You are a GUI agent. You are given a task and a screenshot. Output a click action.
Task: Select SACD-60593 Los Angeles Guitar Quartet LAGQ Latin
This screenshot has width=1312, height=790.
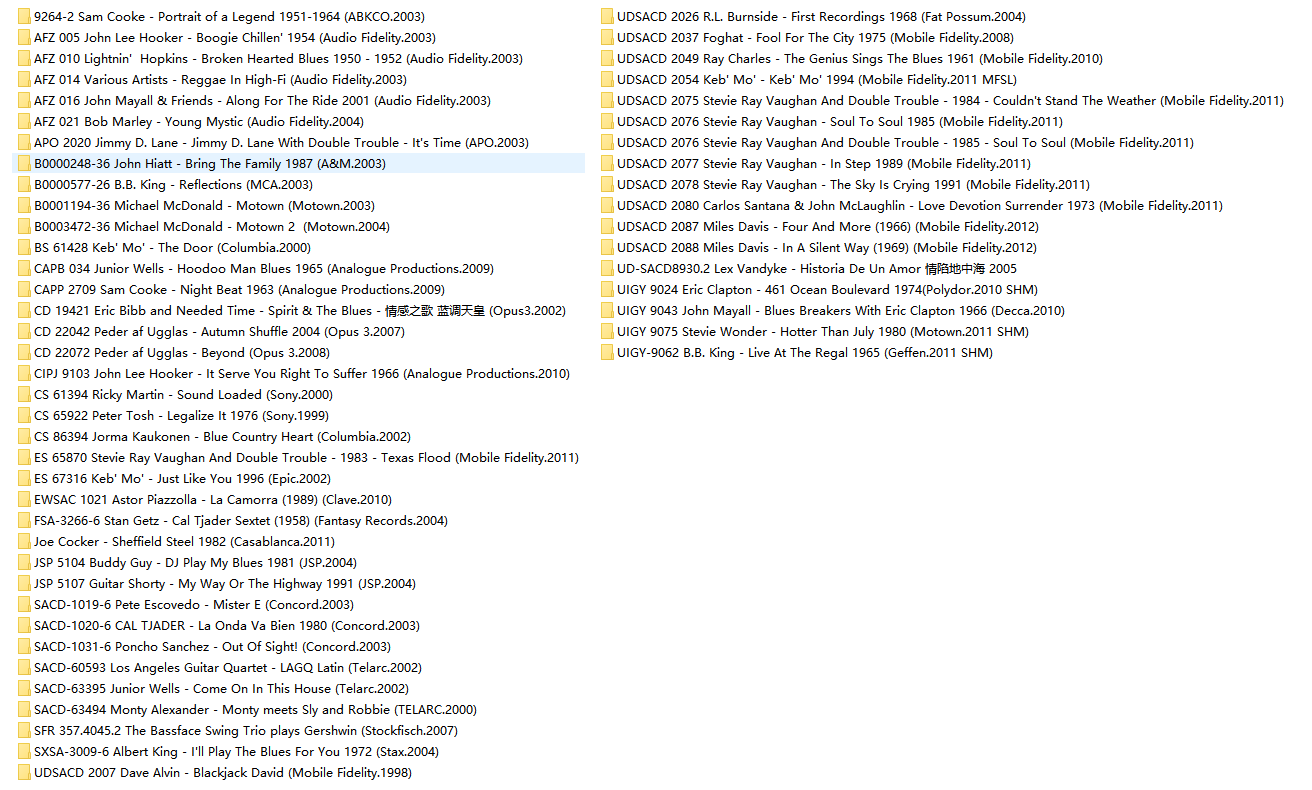pos(228,668)
